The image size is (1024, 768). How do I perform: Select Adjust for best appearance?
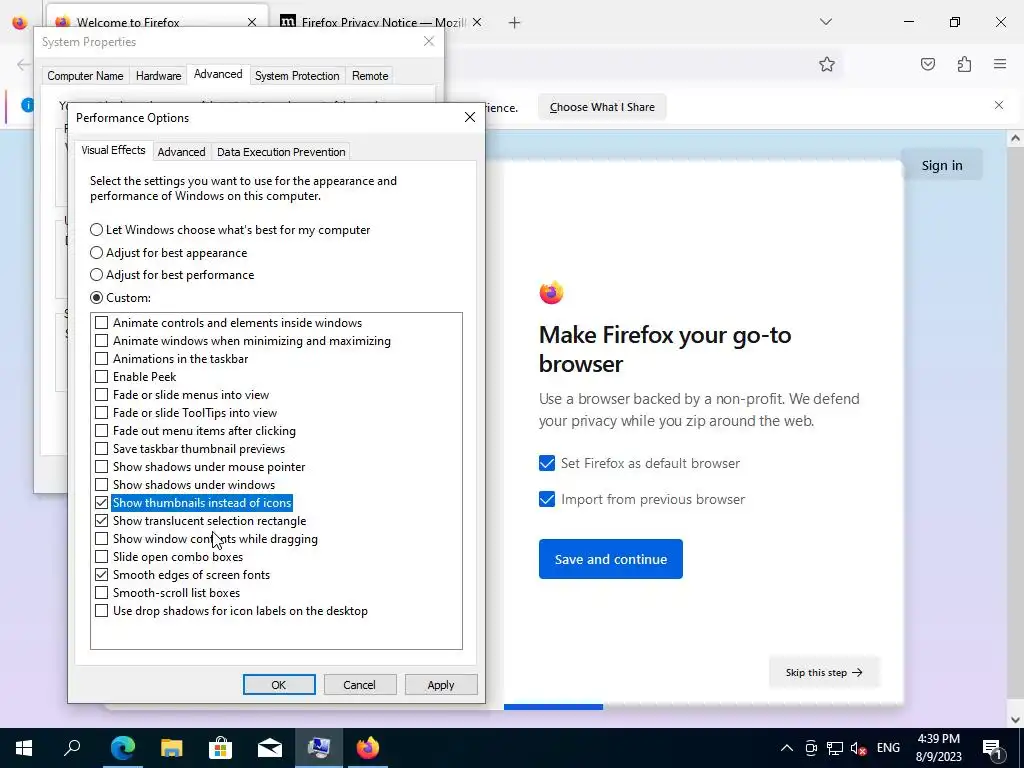coord(168,253)
